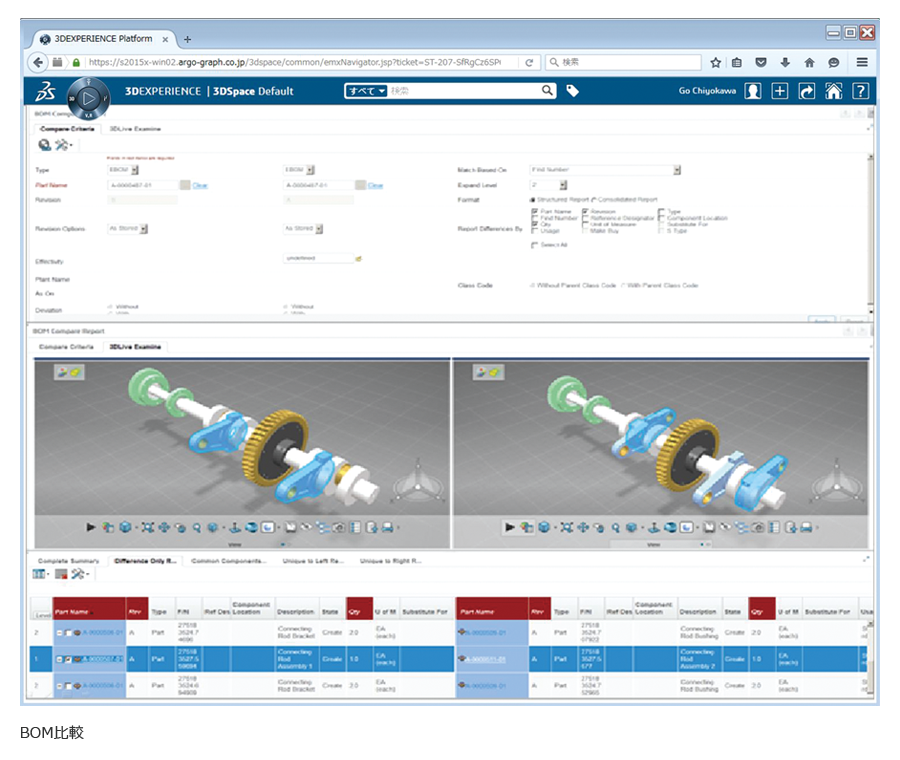Click the search icon in Compare Criteria toolbar
Image resolution: width=900 pixels, height=760 pixels.
[44, 145]
